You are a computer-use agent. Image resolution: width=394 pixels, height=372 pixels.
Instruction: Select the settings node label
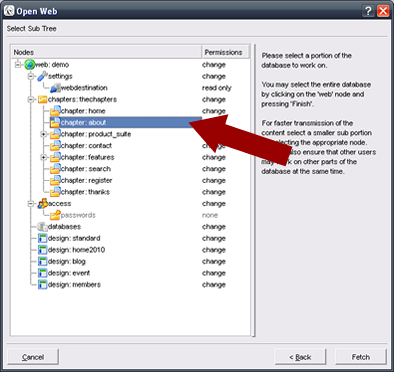coord(60,76)
